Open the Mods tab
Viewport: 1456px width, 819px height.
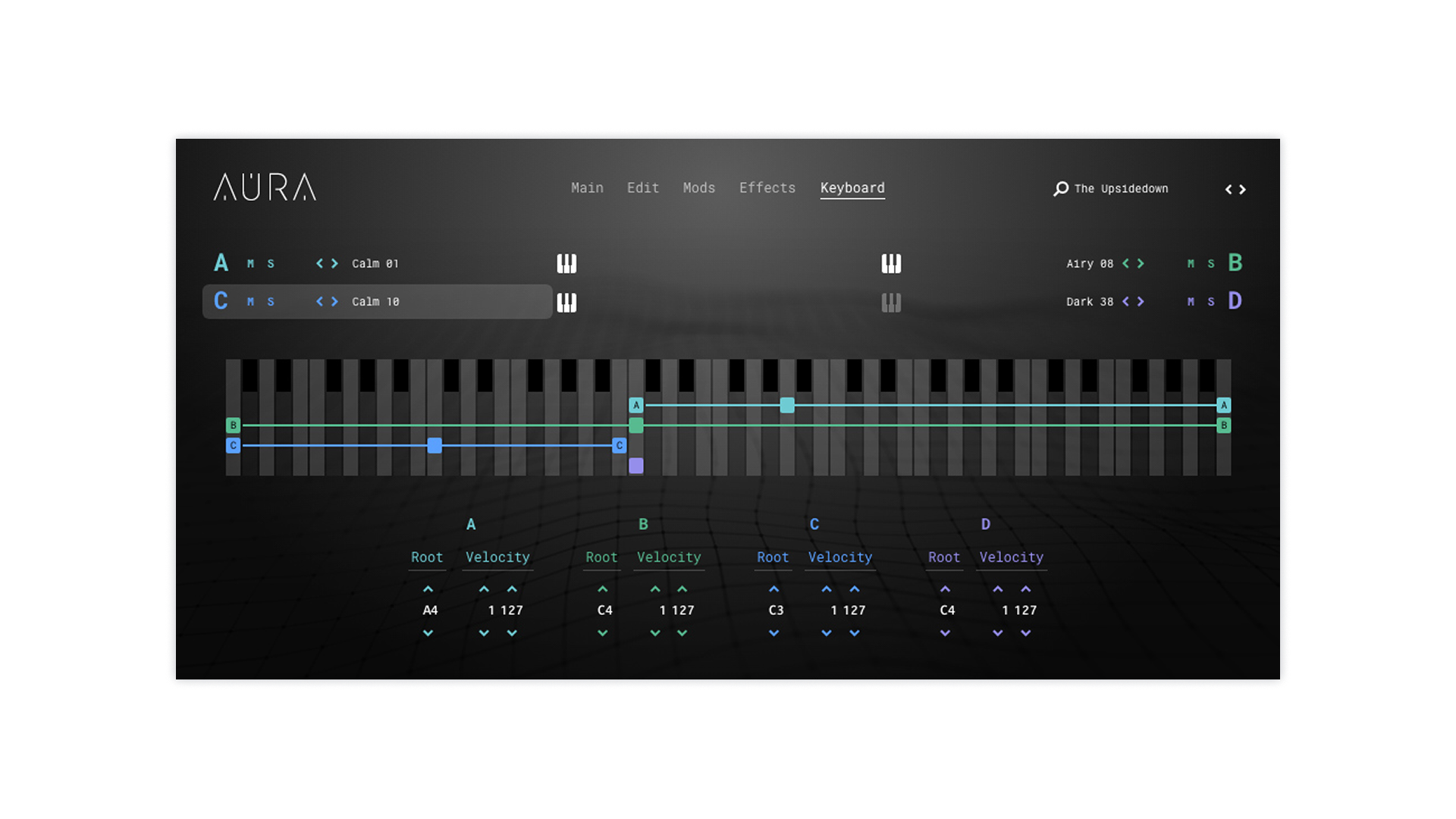point(698,187)
